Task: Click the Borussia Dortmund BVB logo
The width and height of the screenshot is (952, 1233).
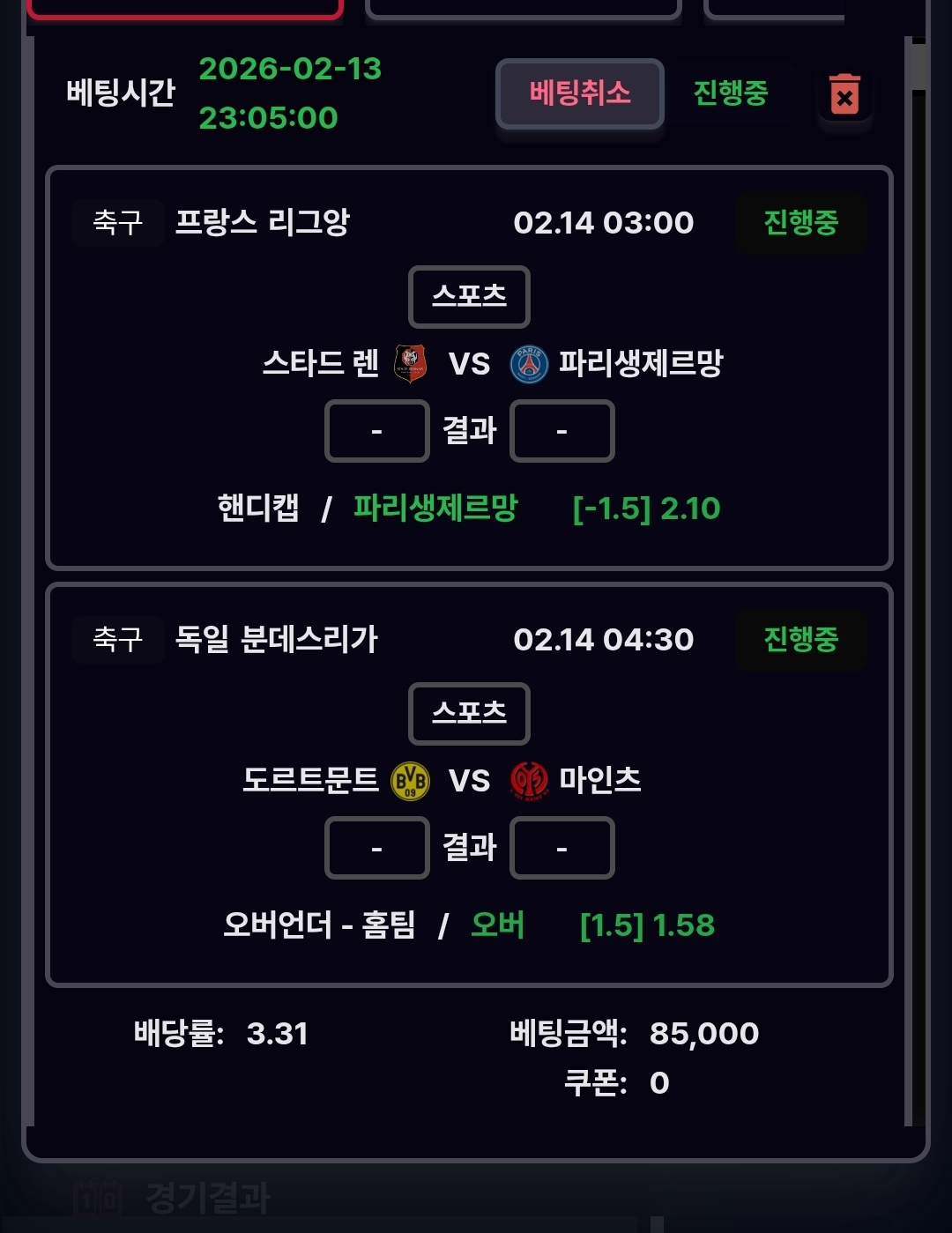Action: pyautogui.click(x=410, y=781)
